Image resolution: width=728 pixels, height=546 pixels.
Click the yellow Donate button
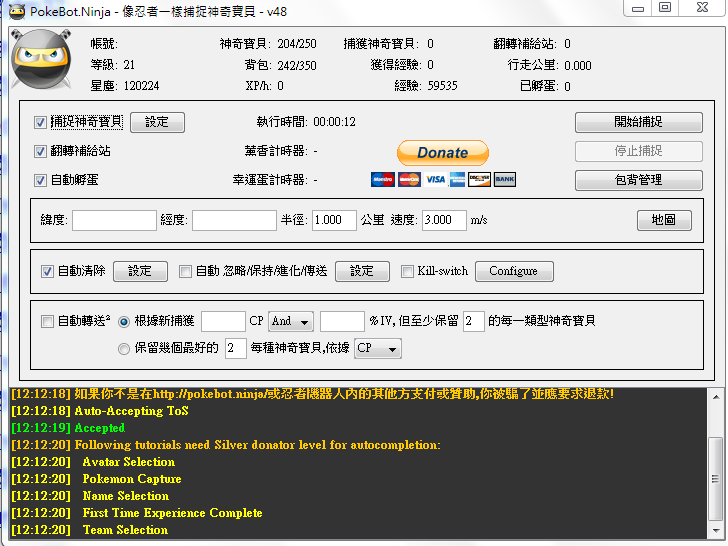(443, 152)
